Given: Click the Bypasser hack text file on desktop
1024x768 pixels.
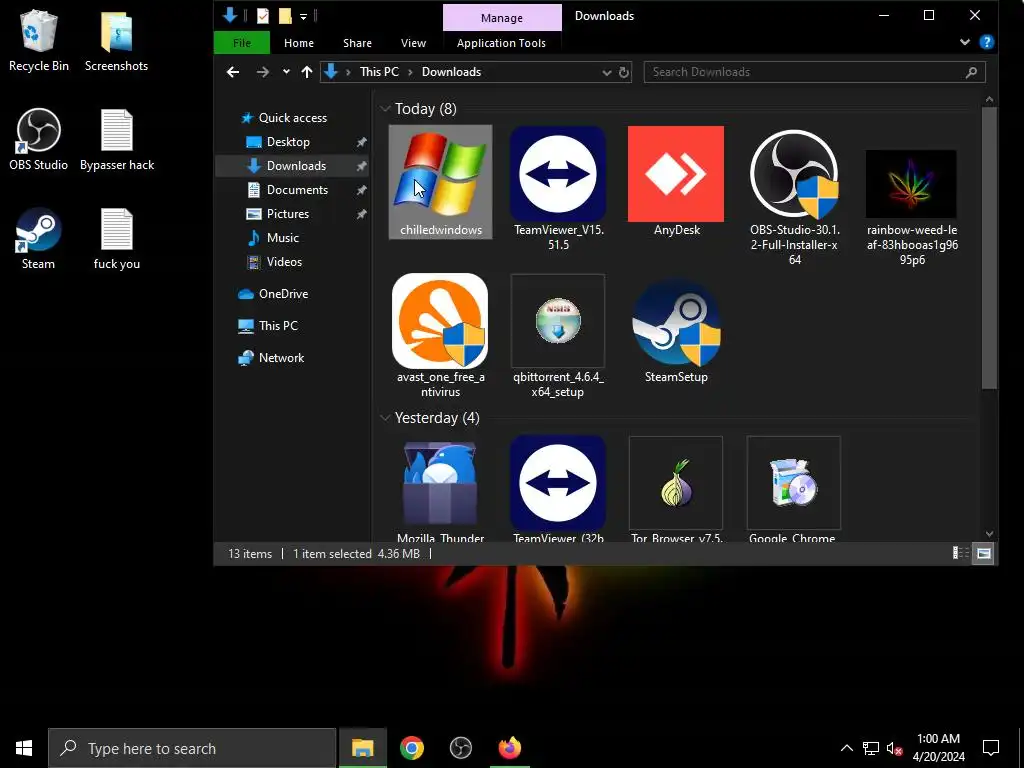Looking at the screenshot, I should click(117, 140).
